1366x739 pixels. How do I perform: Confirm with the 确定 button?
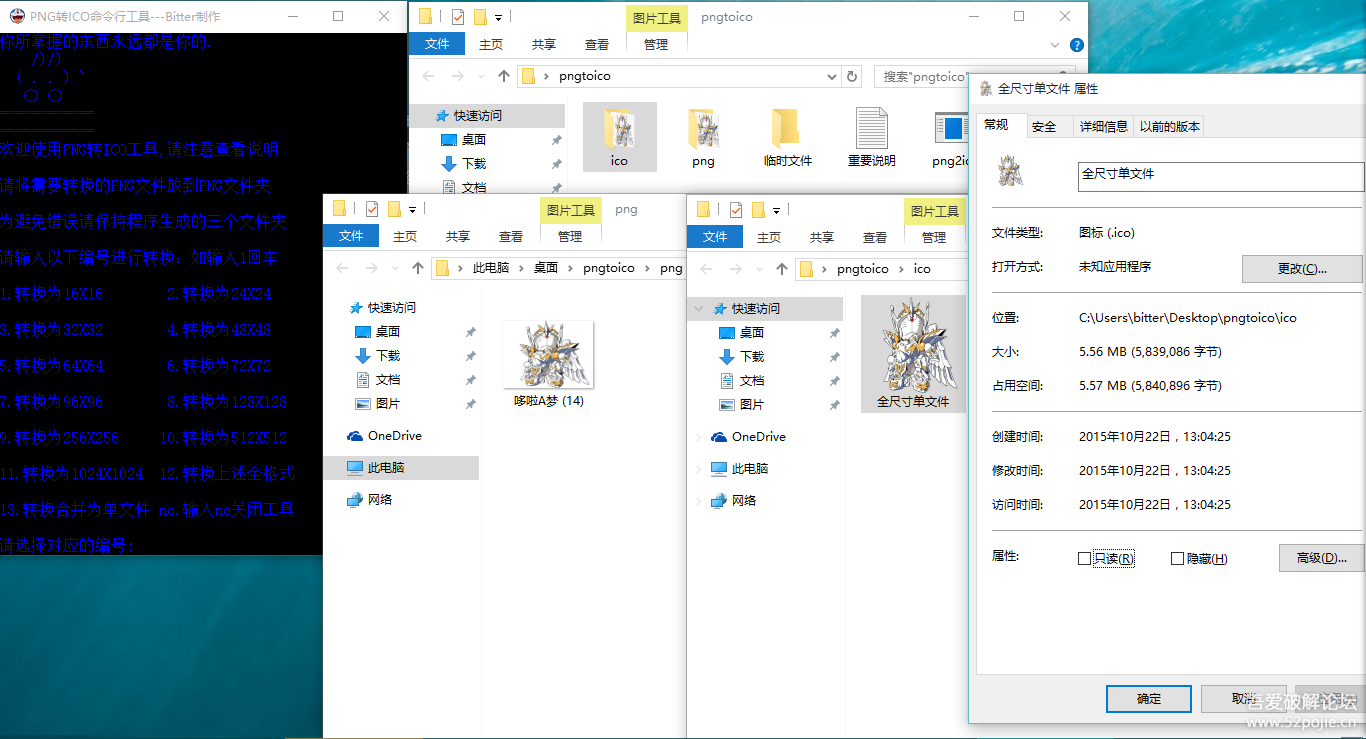click(1149, 699)
